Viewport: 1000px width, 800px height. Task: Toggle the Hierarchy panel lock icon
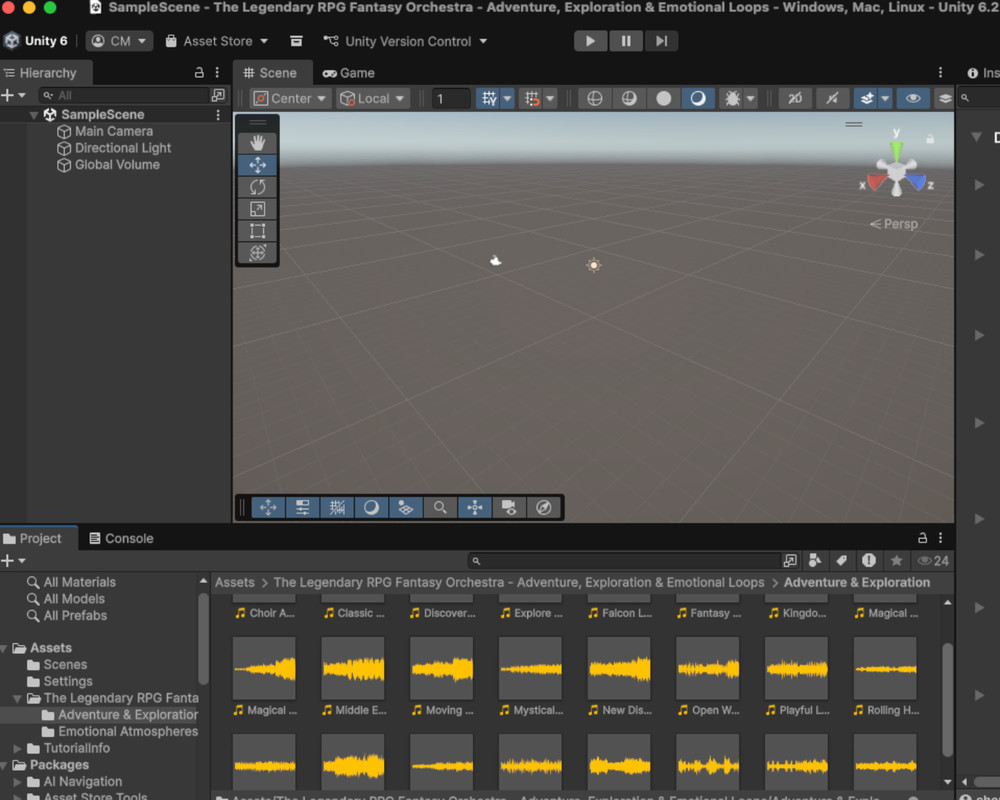coord(199,73)
